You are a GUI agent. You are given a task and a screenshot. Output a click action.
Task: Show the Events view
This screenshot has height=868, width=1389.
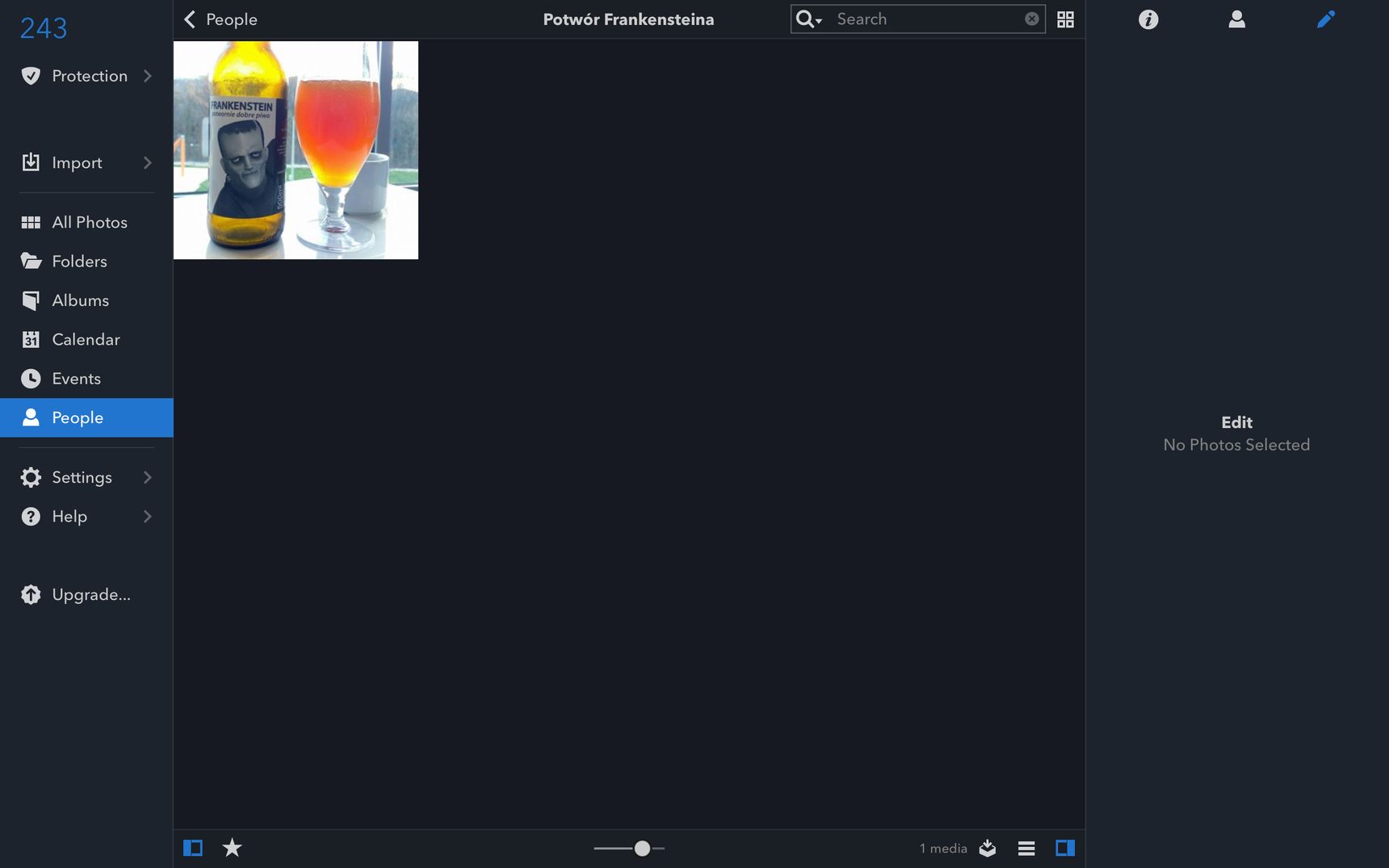pyautogui.click(x=86, y=379)
